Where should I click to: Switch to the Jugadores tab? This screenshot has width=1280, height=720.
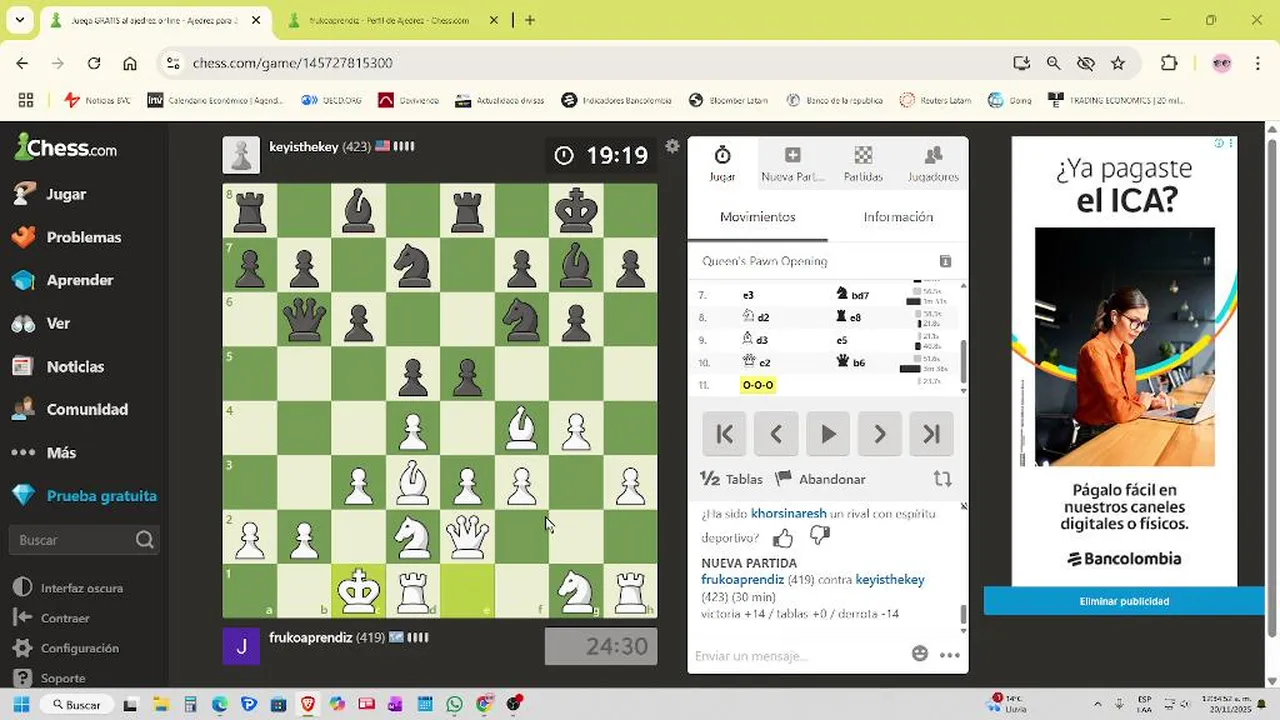pyautogui.click(x=933, y=164)
